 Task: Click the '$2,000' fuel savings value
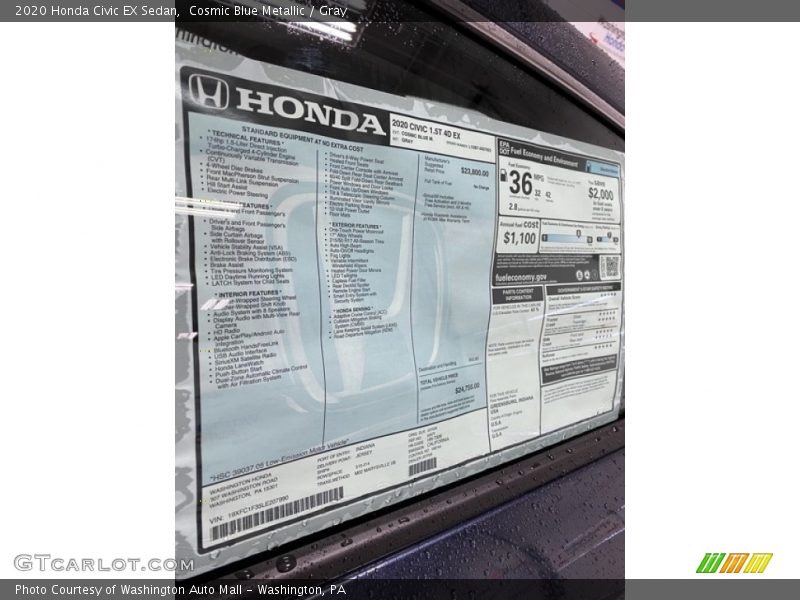[601, 194]
